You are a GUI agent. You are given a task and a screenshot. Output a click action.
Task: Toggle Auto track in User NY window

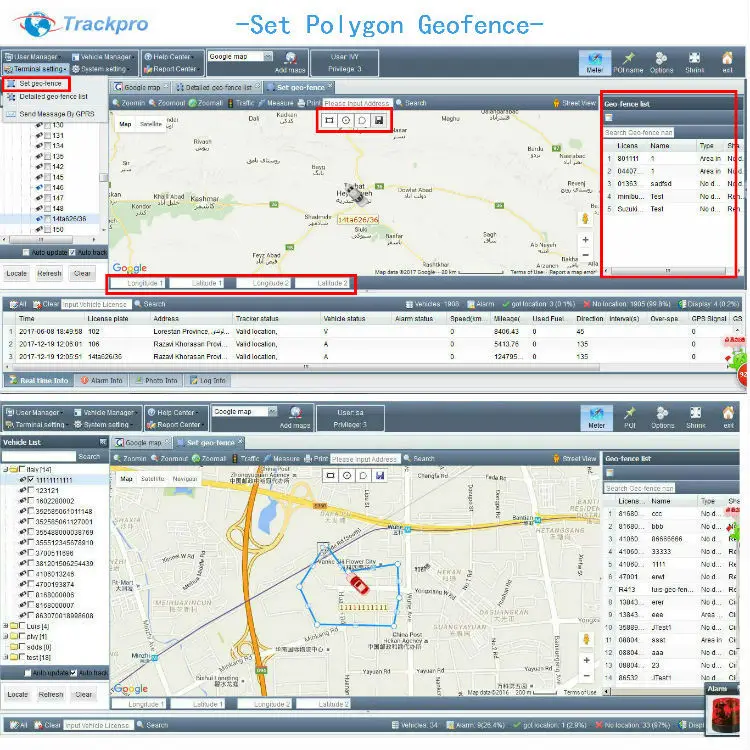[72, 252]
